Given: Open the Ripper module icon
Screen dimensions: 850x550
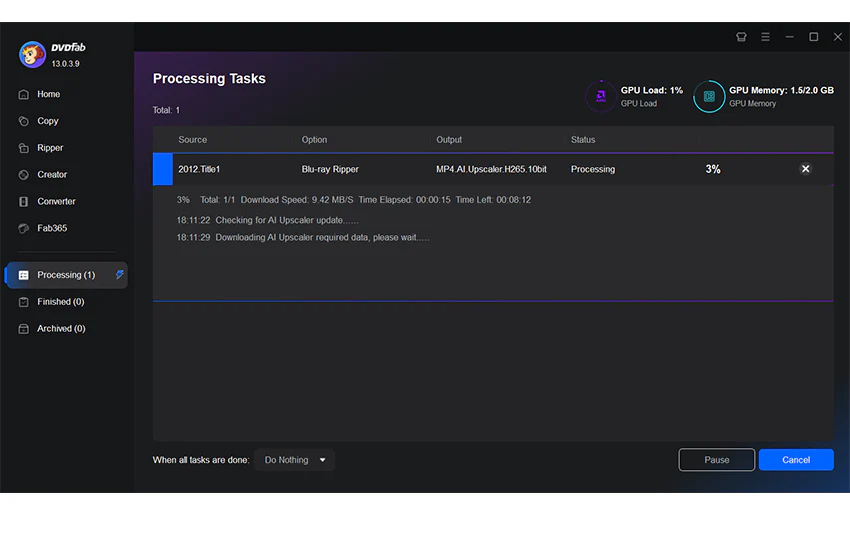Looking at the screenshot, I should click(x=23, y=148).
